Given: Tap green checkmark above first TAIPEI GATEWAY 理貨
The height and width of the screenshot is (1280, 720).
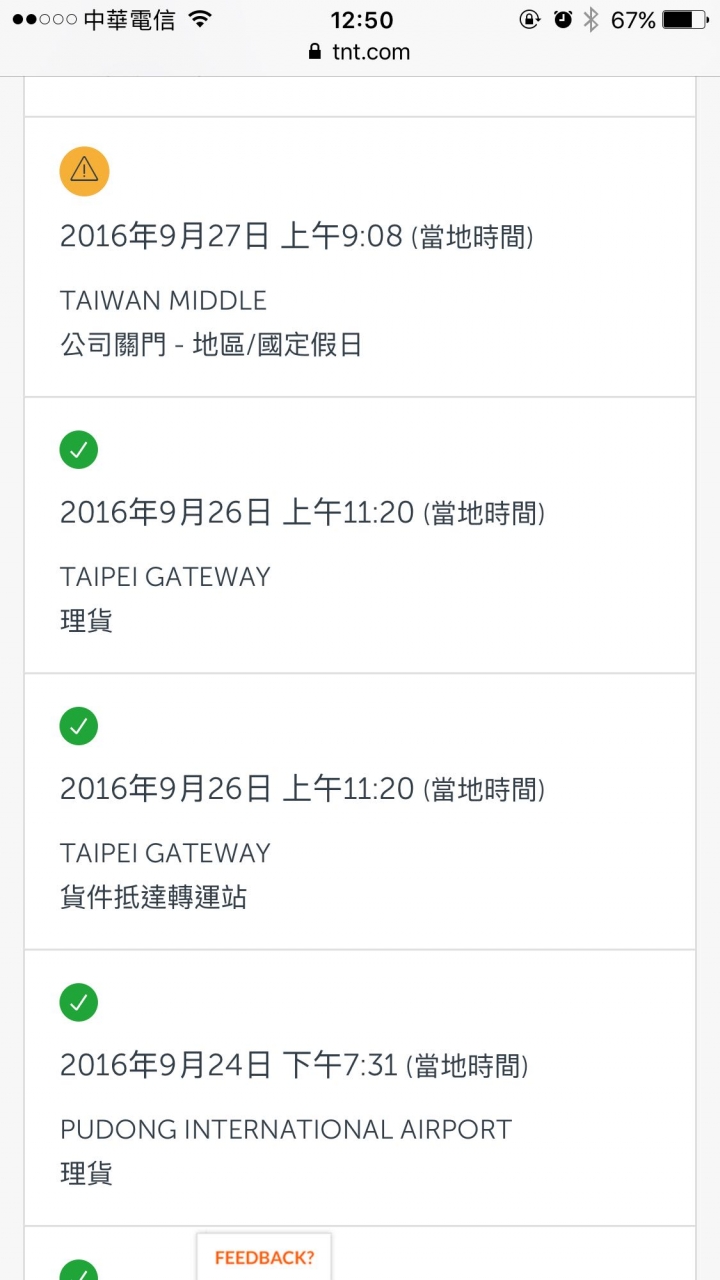Looking at the screenshot, I should pos(79,449).
